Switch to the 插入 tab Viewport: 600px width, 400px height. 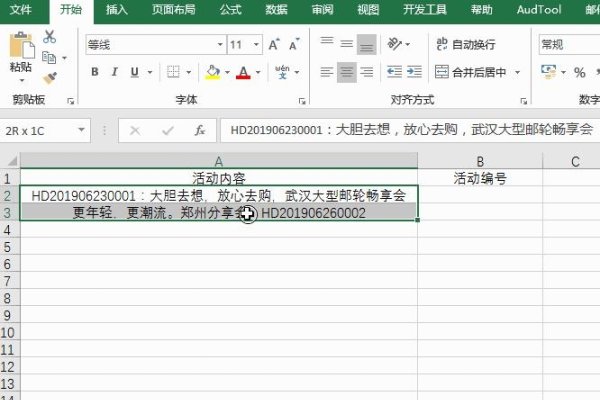[117, 9]
